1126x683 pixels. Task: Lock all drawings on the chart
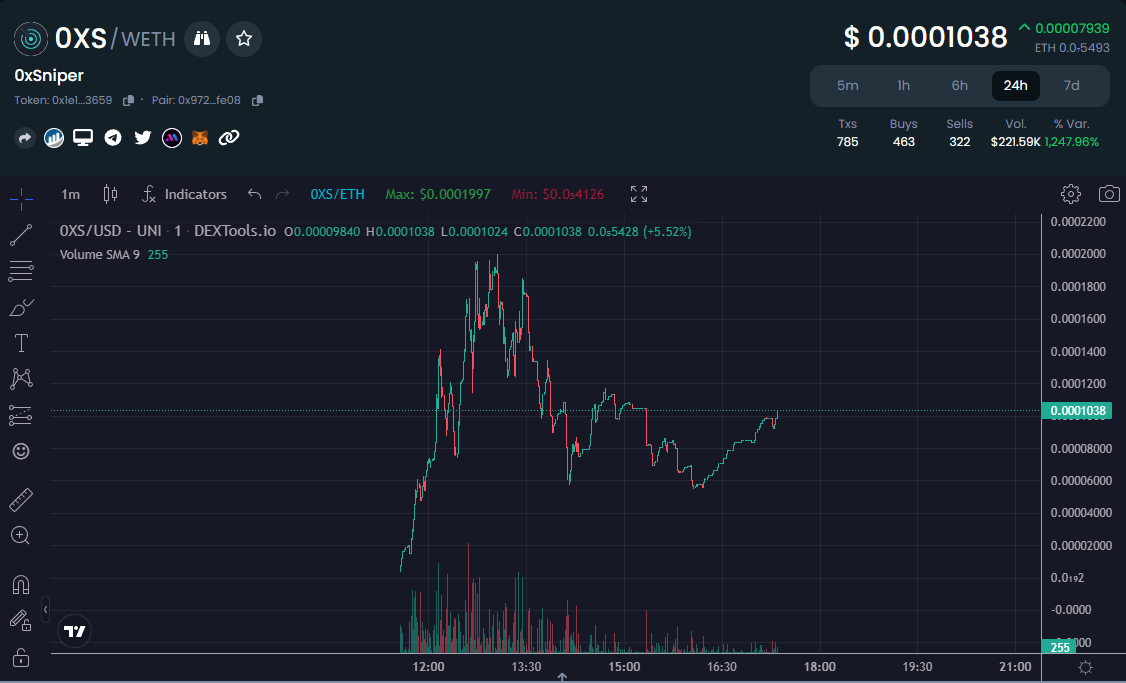[20, 655]
